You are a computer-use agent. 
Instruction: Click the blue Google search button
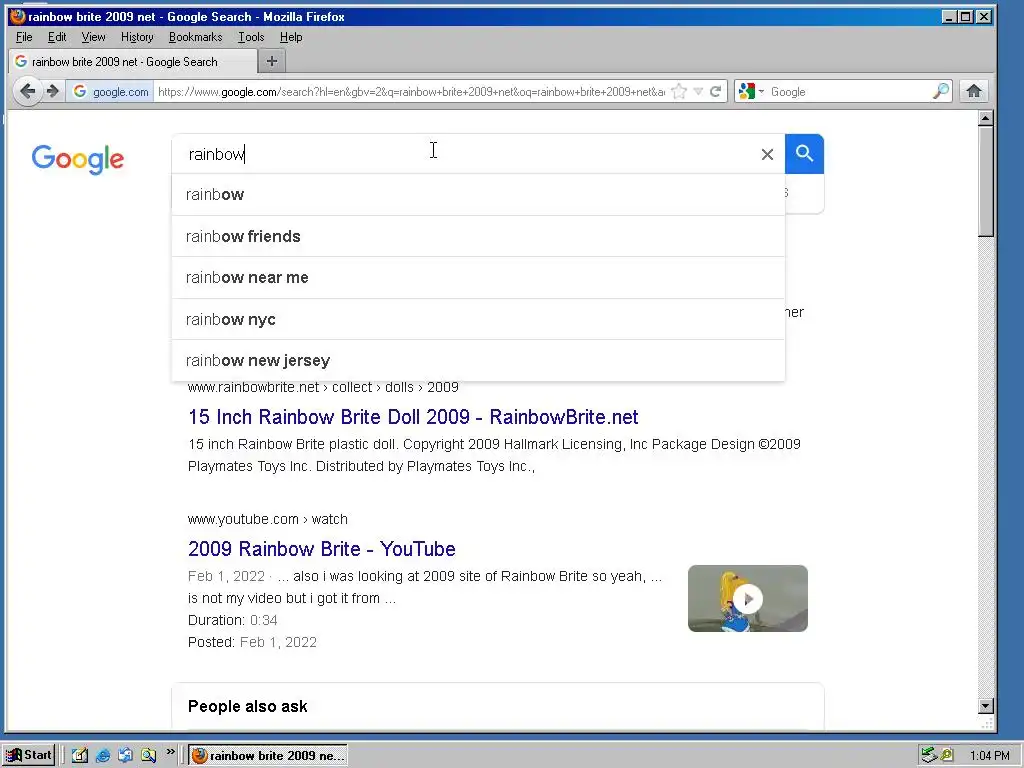click(804, 154)
